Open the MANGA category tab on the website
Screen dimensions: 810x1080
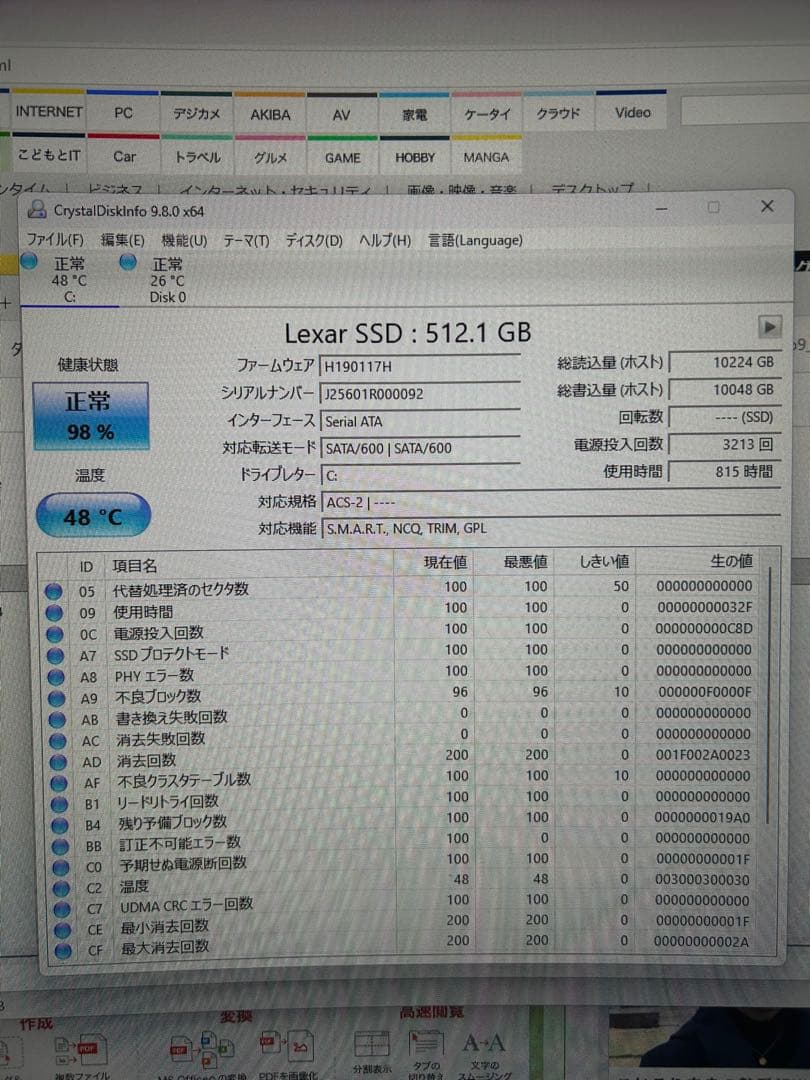point(486,157)
